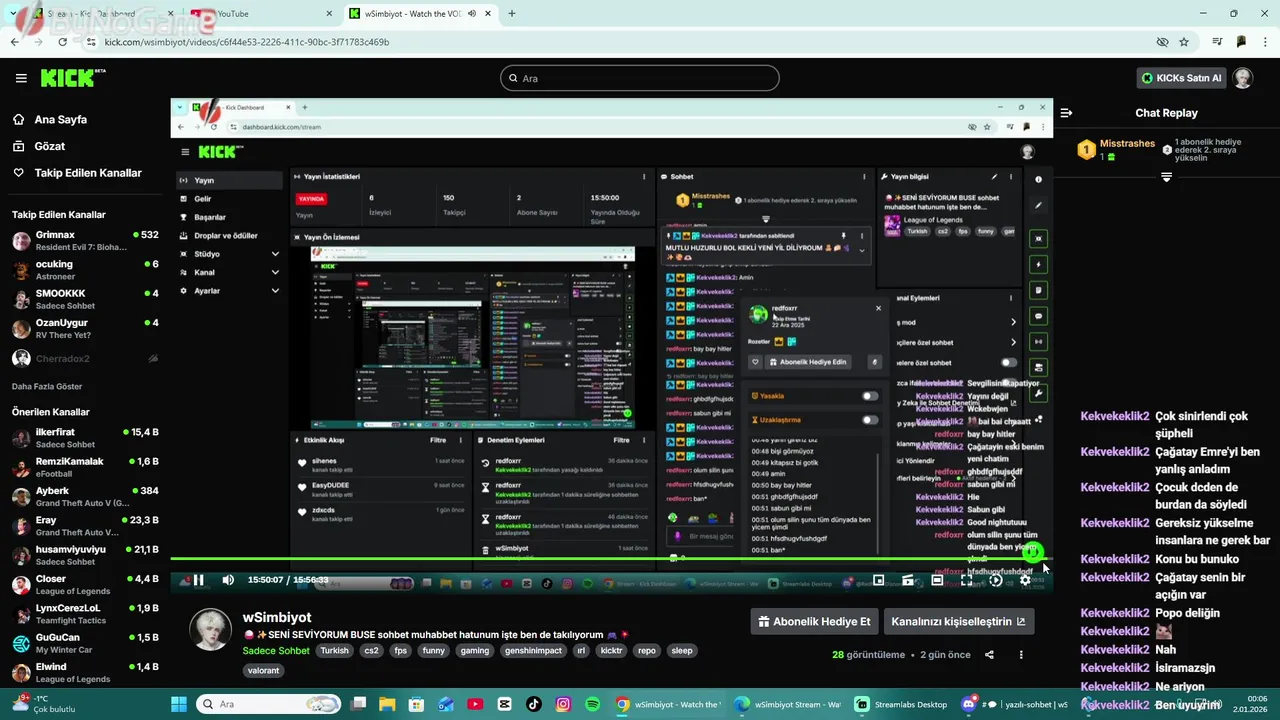Viewport: 1280px width, 720px height.
Task: Open a new browser tab
Action: [x=512, y=14]
